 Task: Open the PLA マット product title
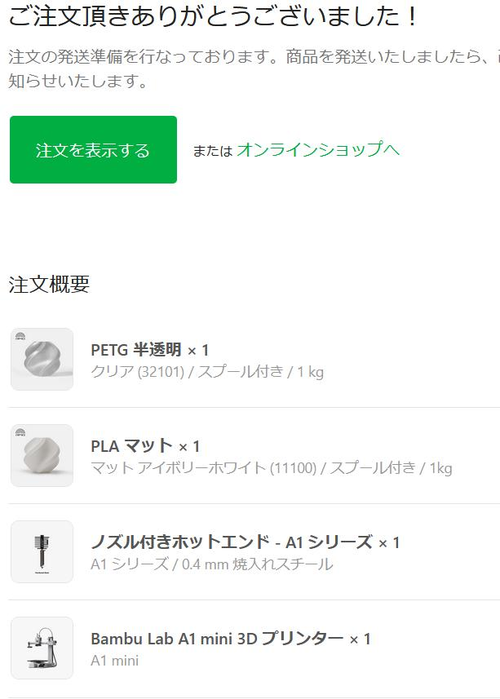(x=131, y=446)
